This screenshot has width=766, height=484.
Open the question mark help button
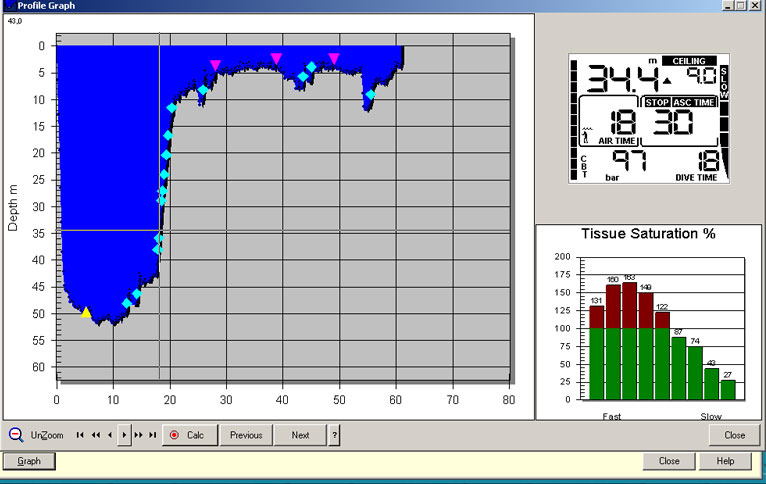point(334,435)
